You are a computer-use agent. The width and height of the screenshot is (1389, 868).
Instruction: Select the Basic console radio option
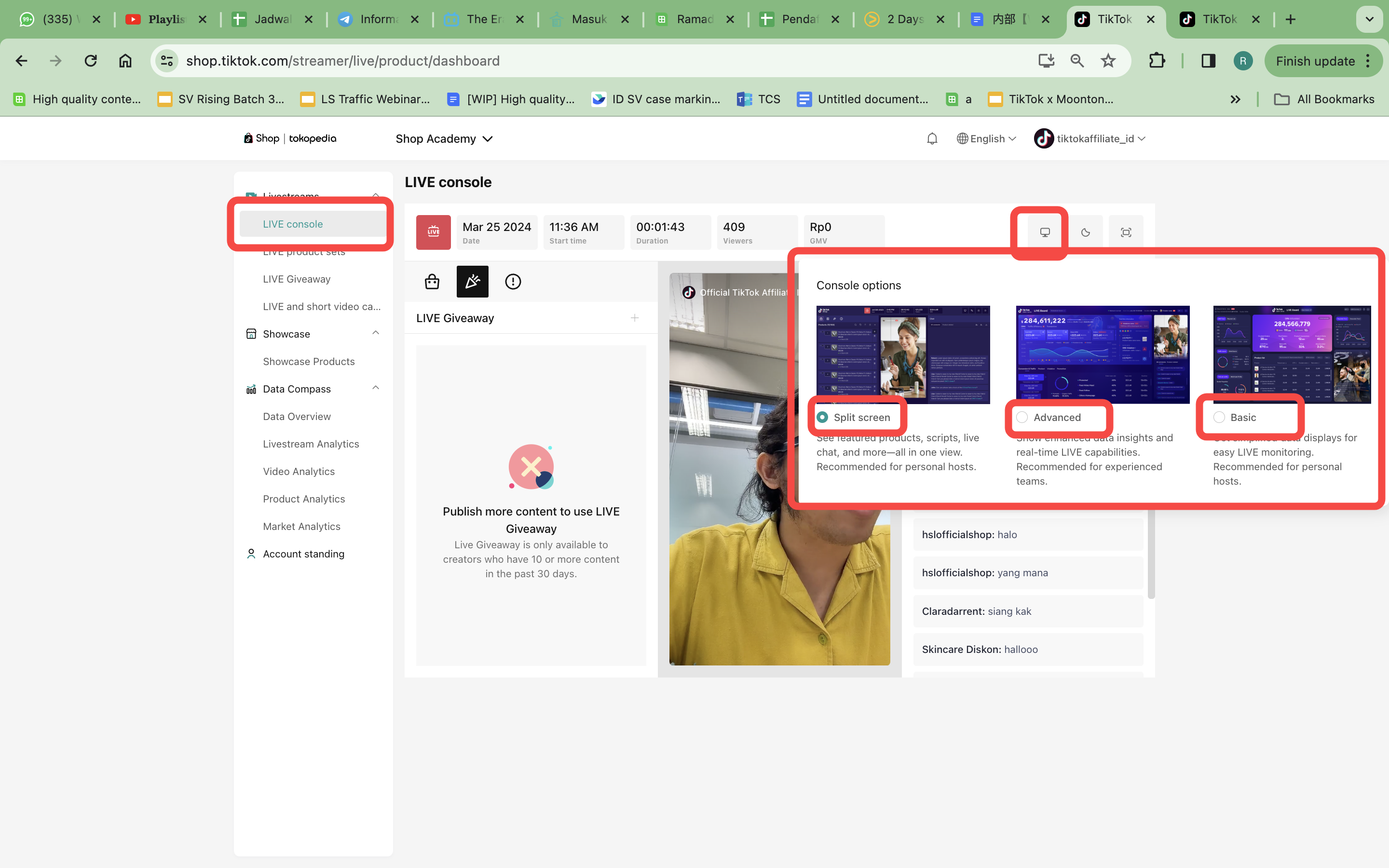pyautogui.click(x=1219, y=417)
